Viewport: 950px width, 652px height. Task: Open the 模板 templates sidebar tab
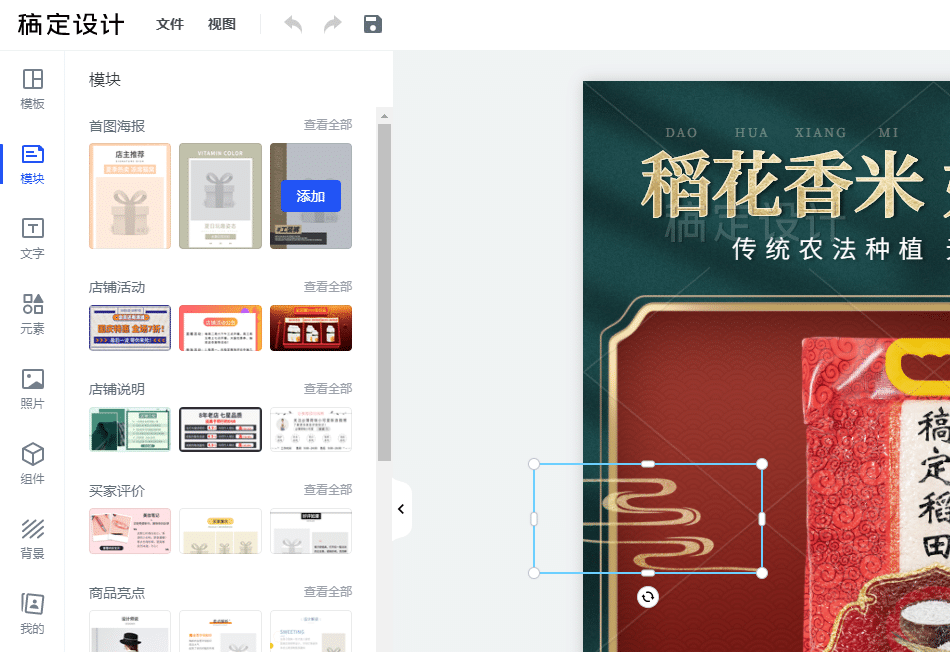coord(32,89)
